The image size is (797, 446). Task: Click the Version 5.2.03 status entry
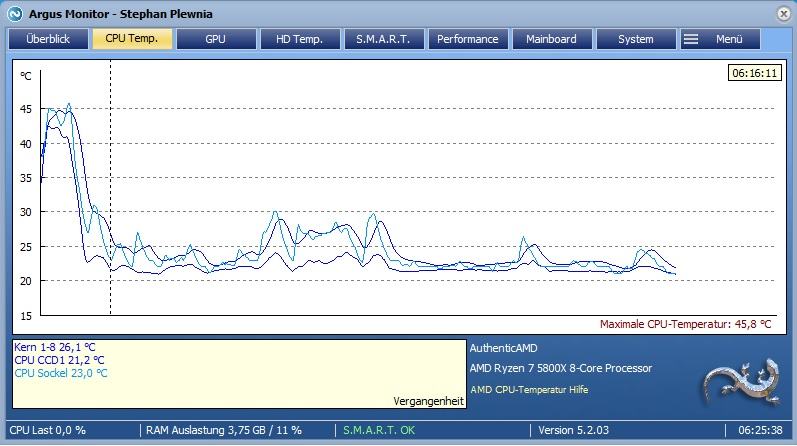(x=573, y=430)
